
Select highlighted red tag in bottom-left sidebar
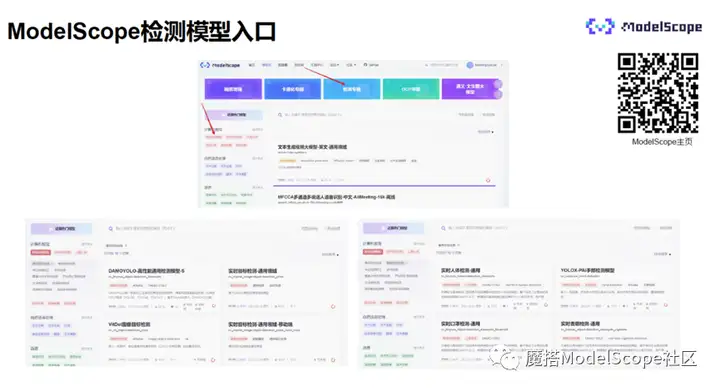40,252
